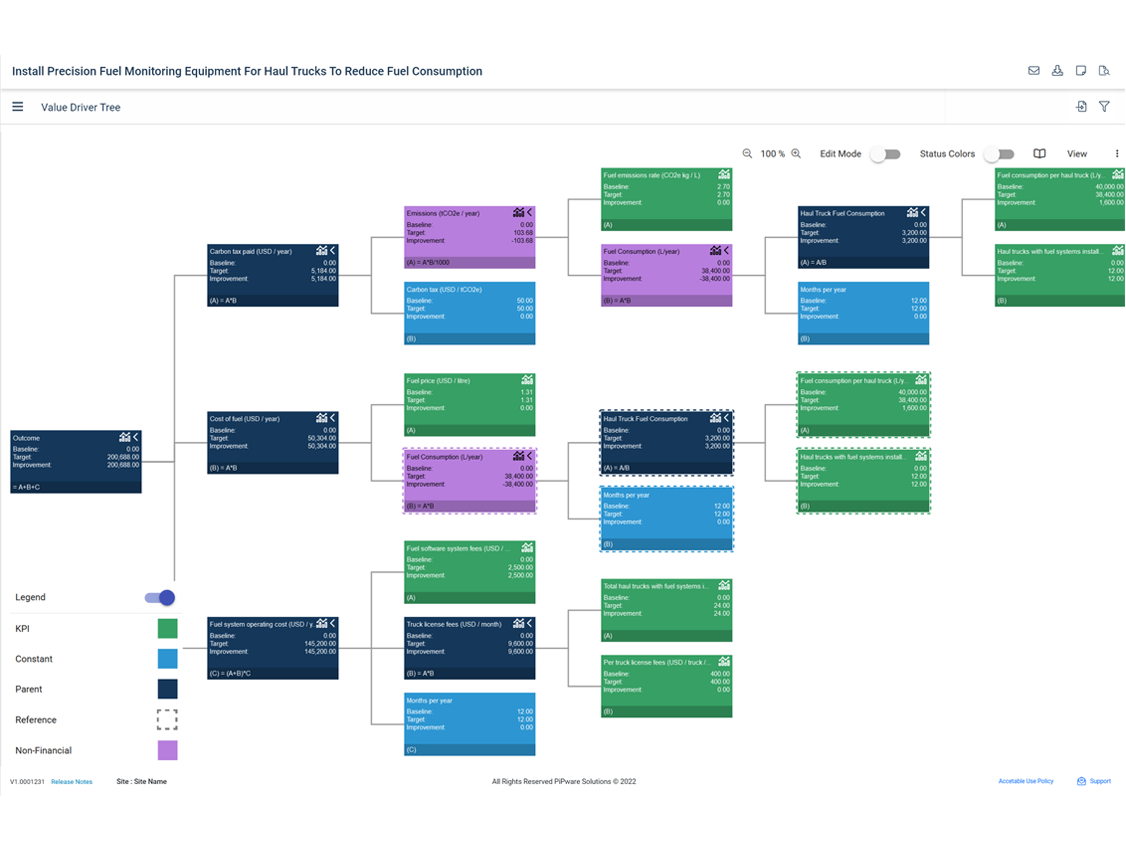
Task: Enable the Edit Mode toggle
Action: click(885, 154)
